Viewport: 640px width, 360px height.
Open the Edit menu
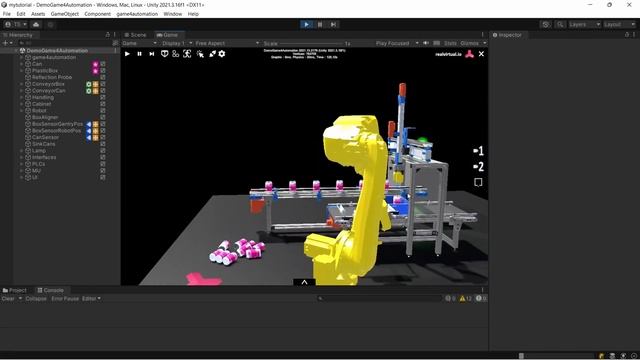(x=21, y=14)
